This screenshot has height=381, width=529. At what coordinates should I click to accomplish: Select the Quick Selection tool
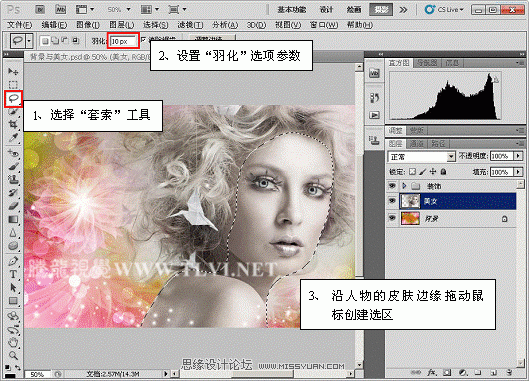13,112
